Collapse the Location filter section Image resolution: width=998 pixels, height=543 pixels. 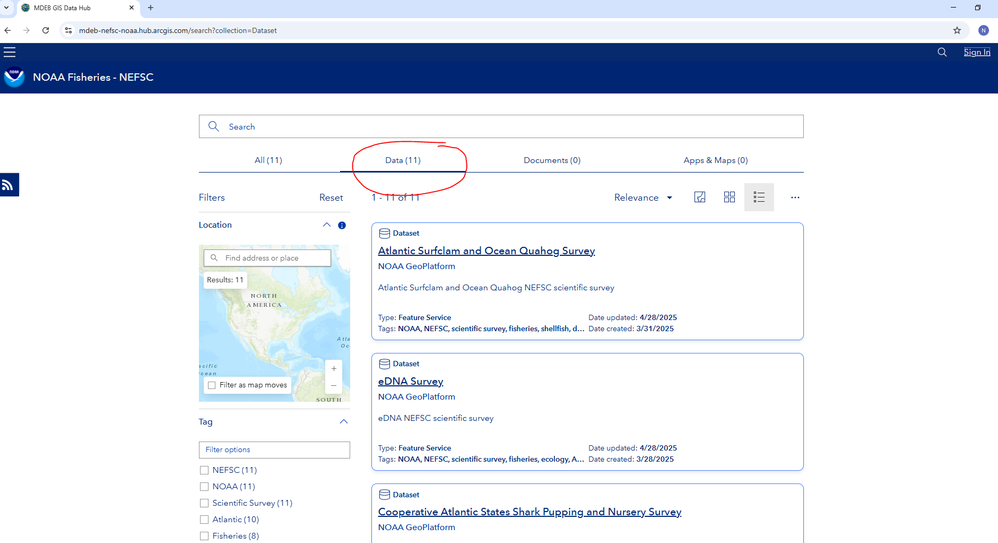pyautogui.click(x=327, y=225)
